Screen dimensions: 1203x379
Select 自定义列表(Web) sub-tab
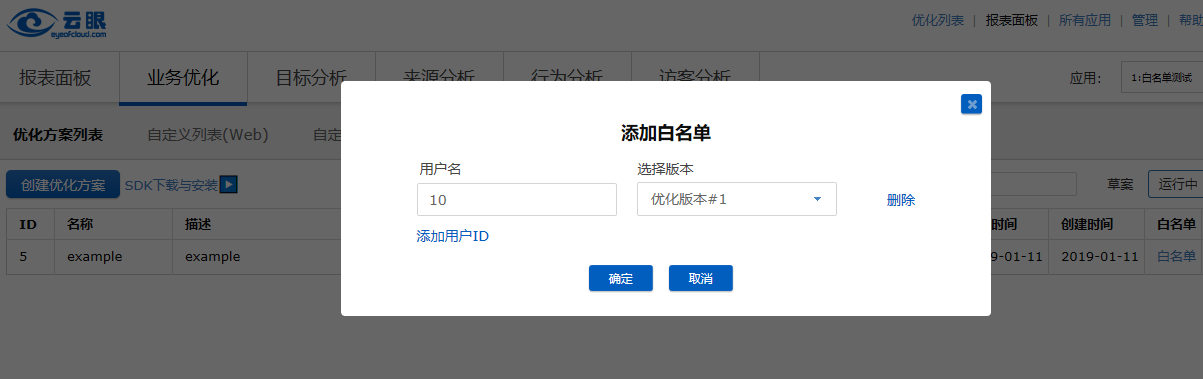[208, 135]
